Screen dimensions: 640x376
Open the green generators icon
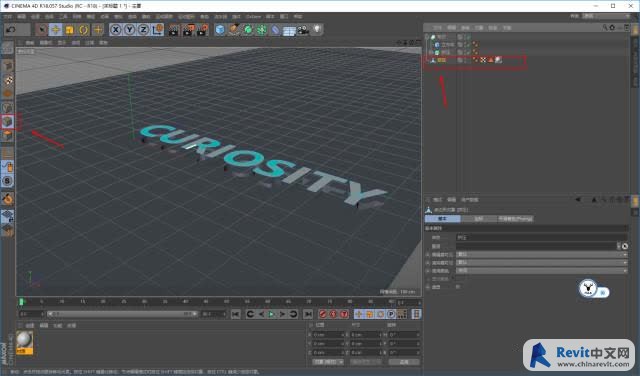click(248, 30)
